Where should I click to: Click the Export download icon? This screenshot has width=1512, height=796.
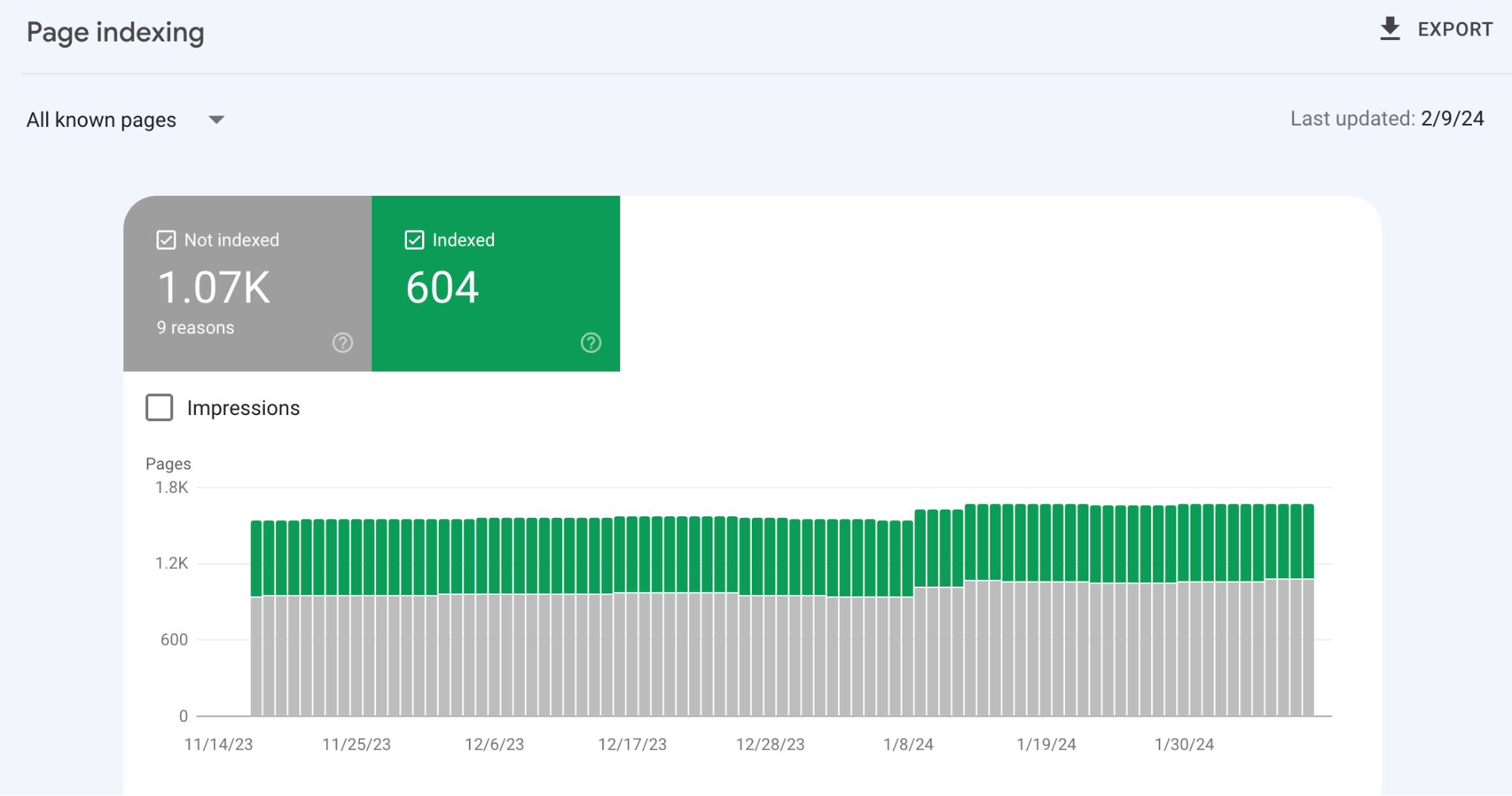click(1389, 29)
